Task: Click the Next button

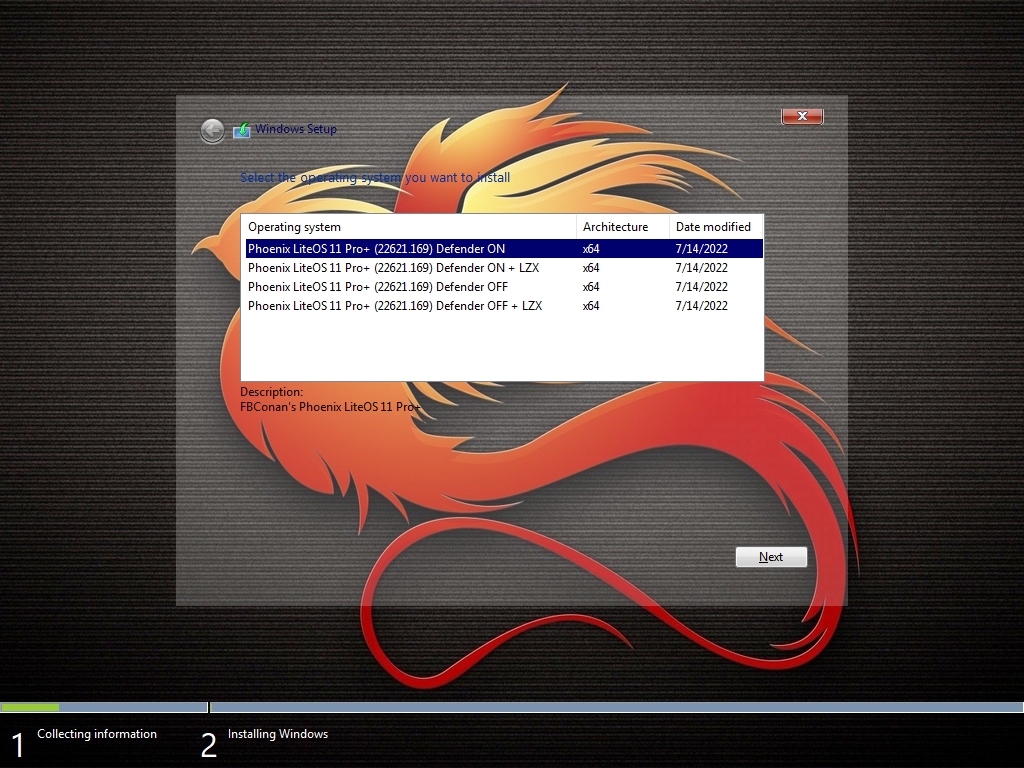Action: click(x=771, y=557)
